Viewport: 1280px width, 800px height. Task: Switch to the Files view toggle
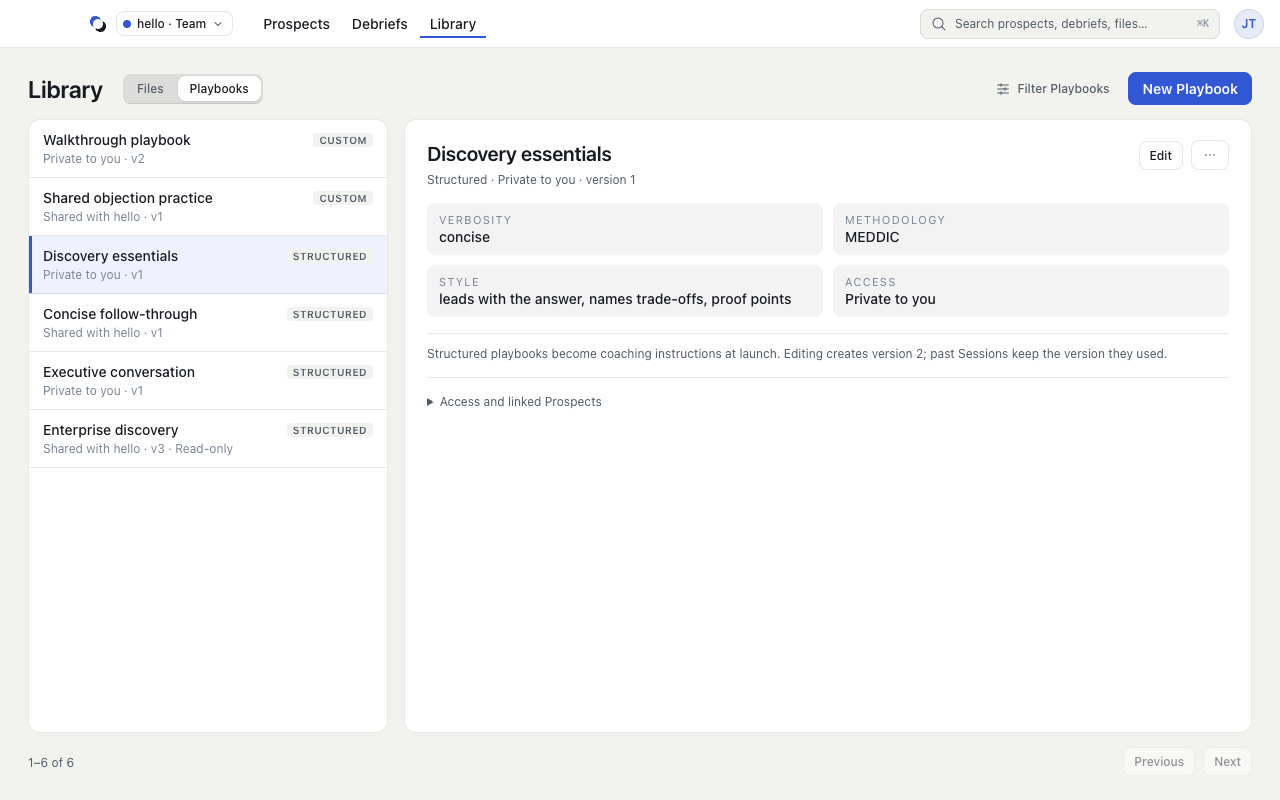pos(150,89)
